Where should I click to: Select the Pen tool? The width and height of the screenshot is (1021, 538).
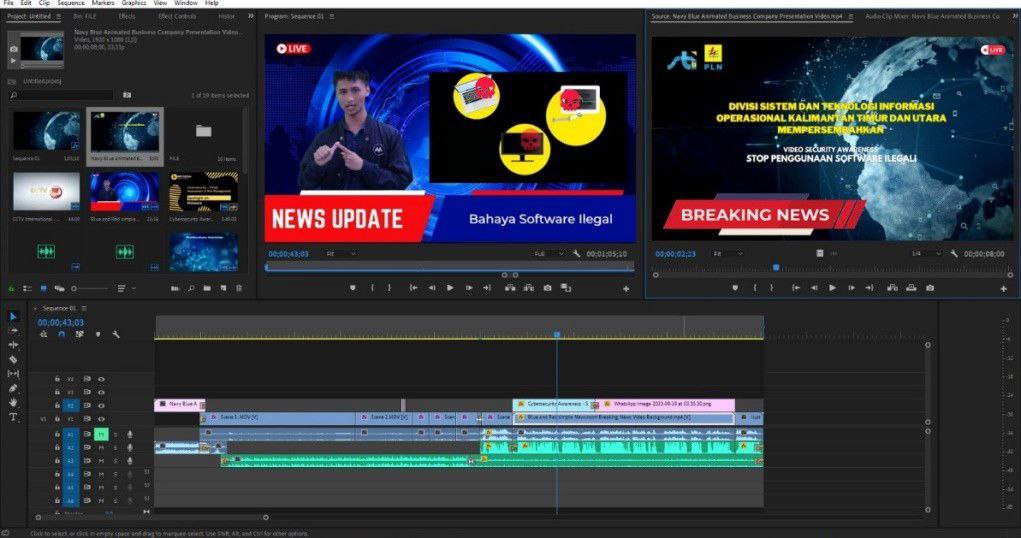click(13, 388)
